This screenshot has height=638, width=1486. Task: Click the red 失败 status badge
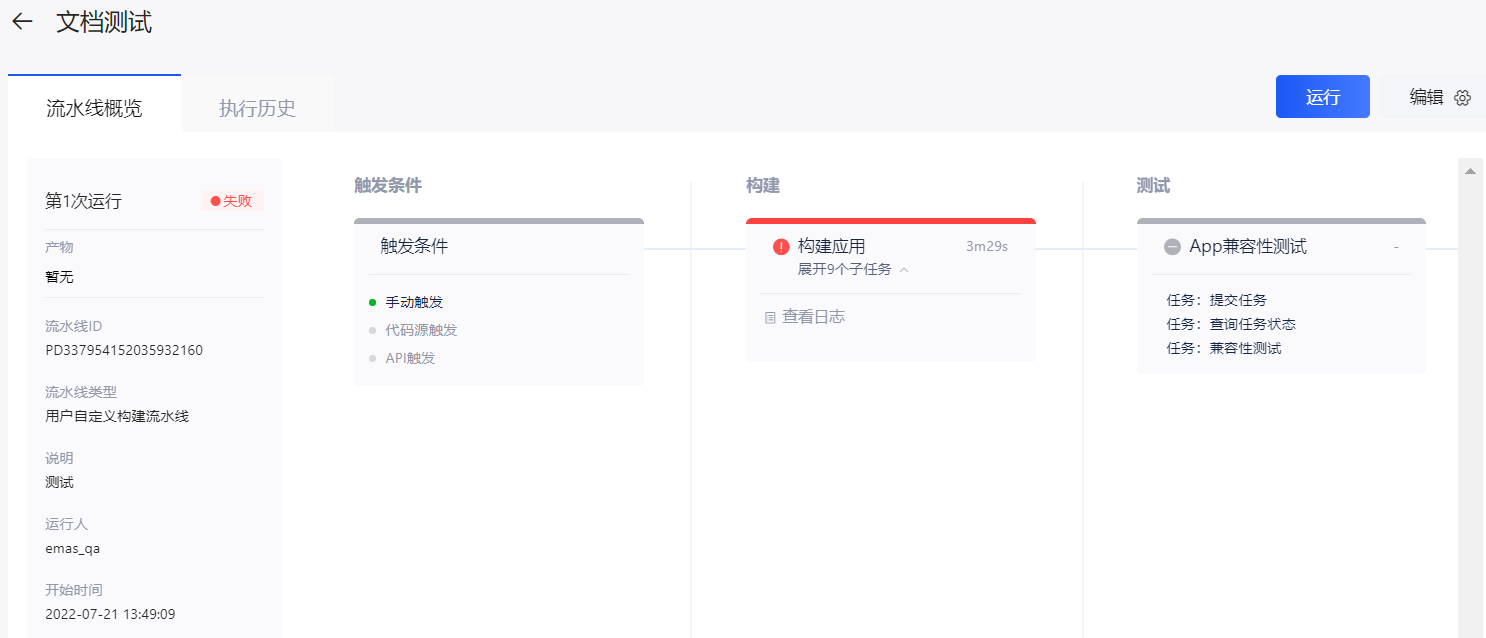[232, 201]
